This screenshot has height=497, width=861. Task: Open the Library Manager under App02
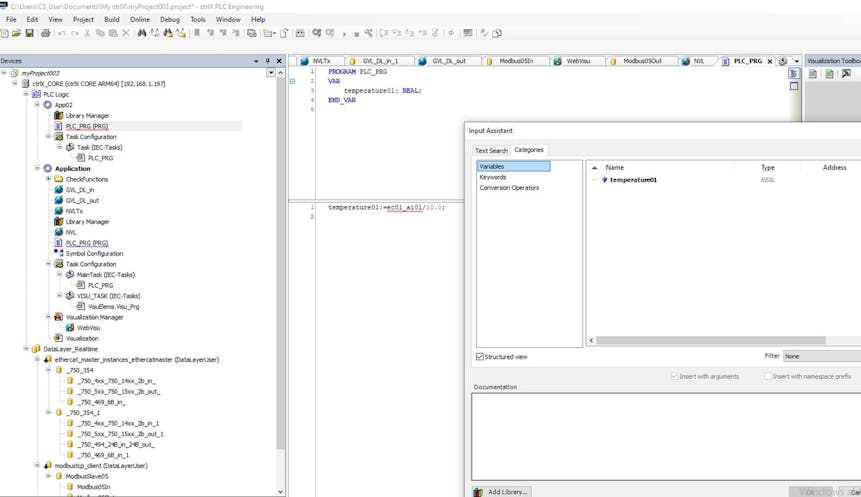(87, 116)
